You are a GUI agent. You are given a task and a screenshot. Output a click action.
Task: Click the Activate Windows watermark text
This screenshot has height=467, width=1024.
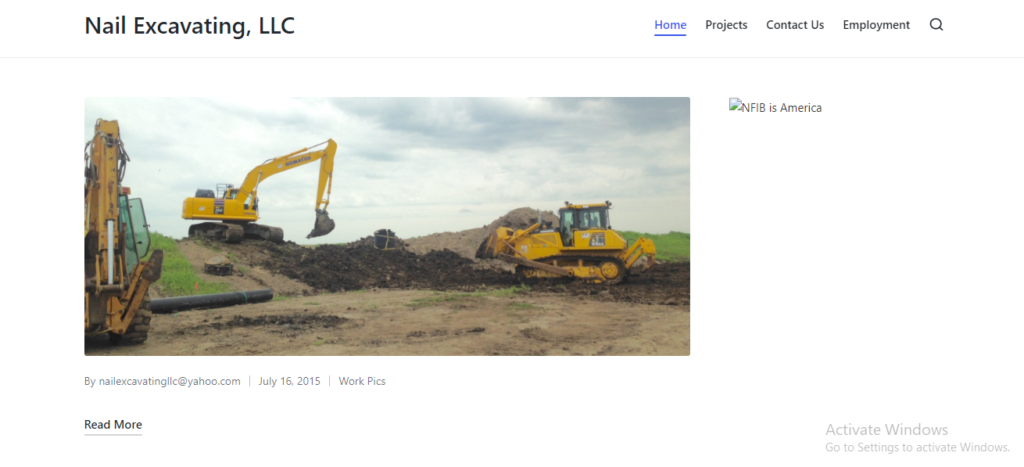pyautogui.click(x=886, y=430)
